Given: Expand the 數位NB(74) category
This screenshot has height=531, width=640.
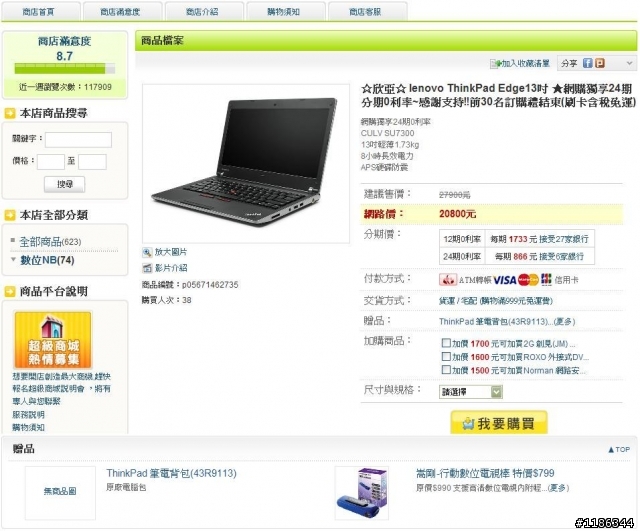Looking at the screenshot, I should coord(47,260).
